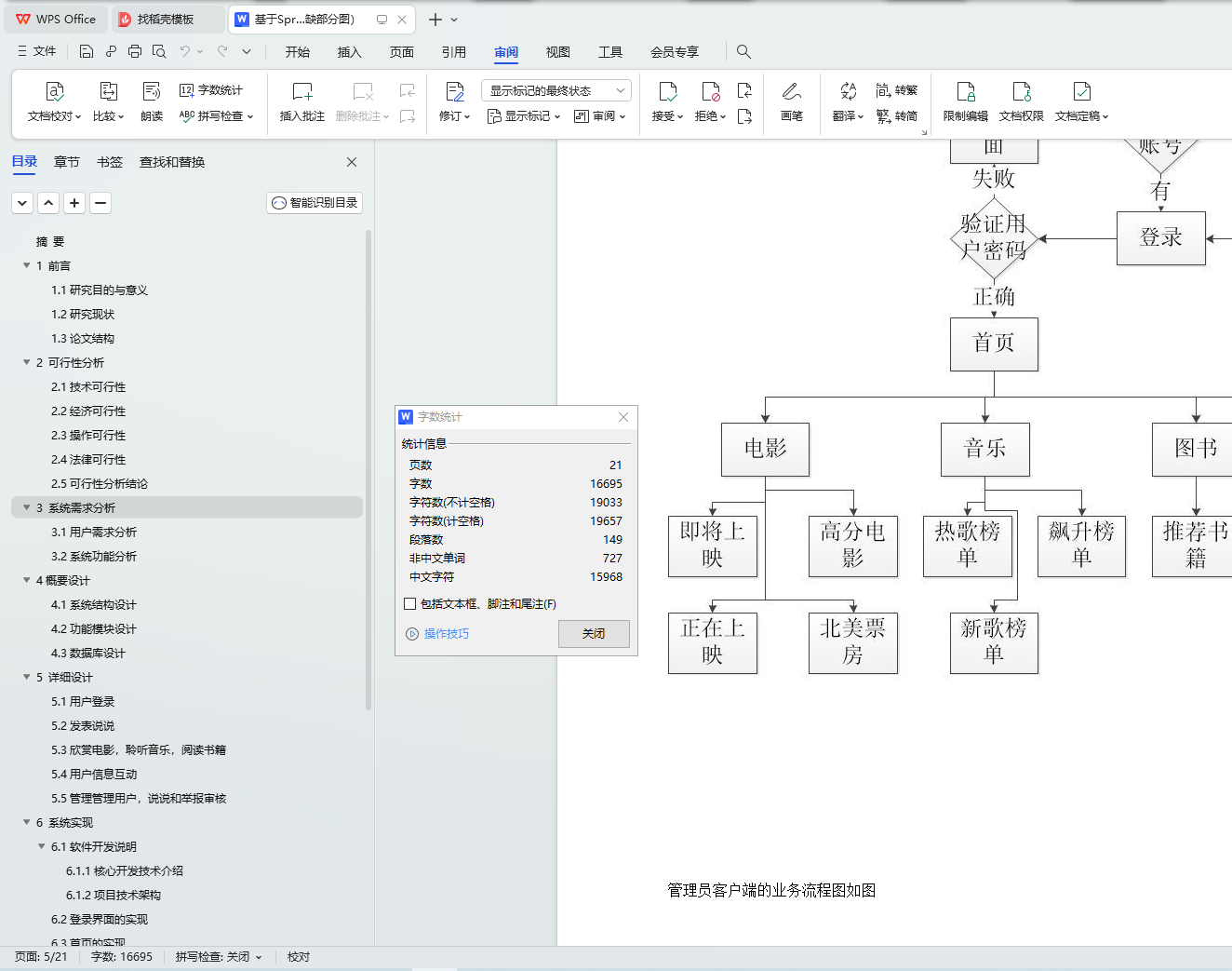
Task: Expand outline levels with down-chevron button
Action: click(23, 203)
